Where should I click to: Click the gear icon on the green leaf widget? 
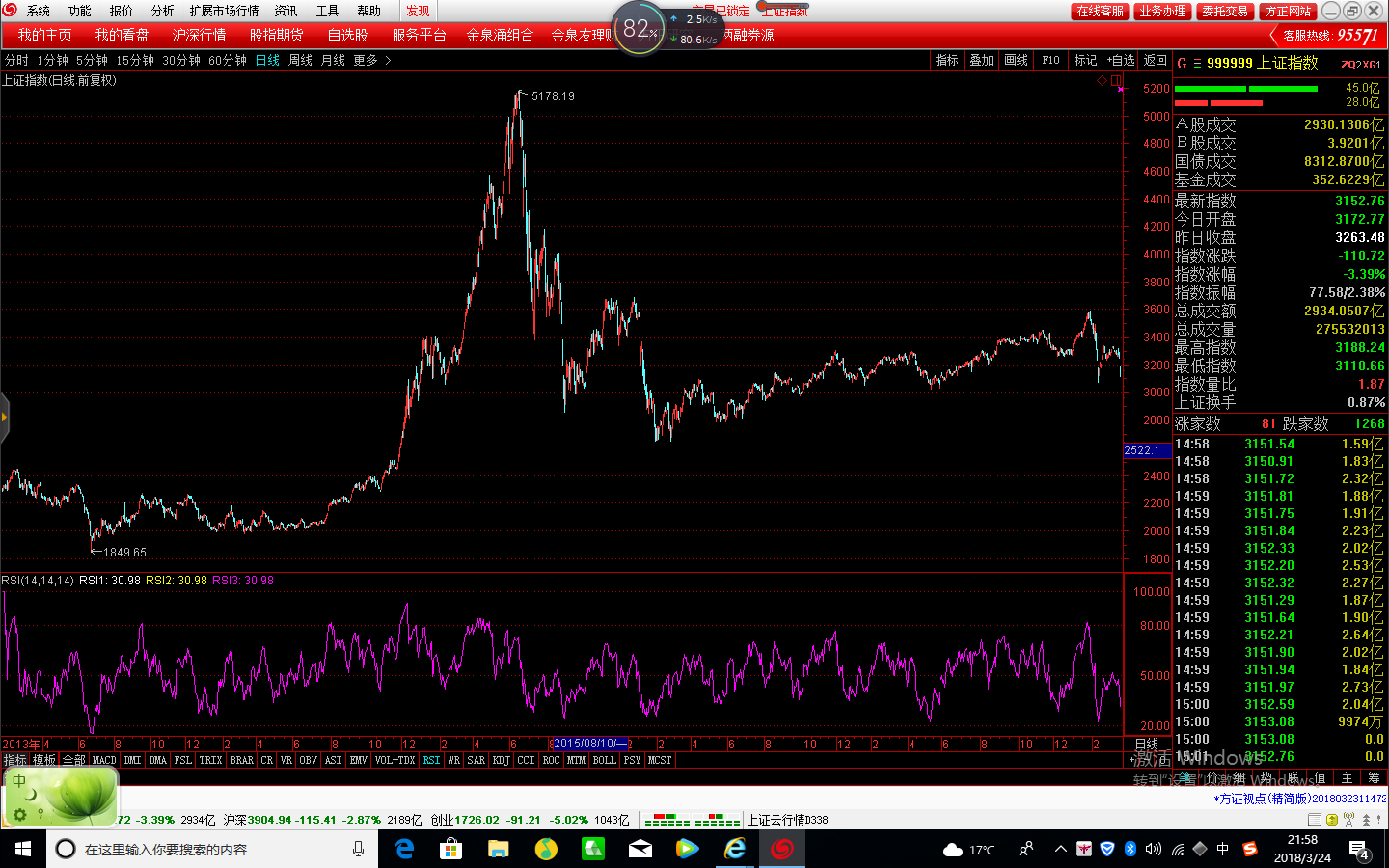click(19, 815)
